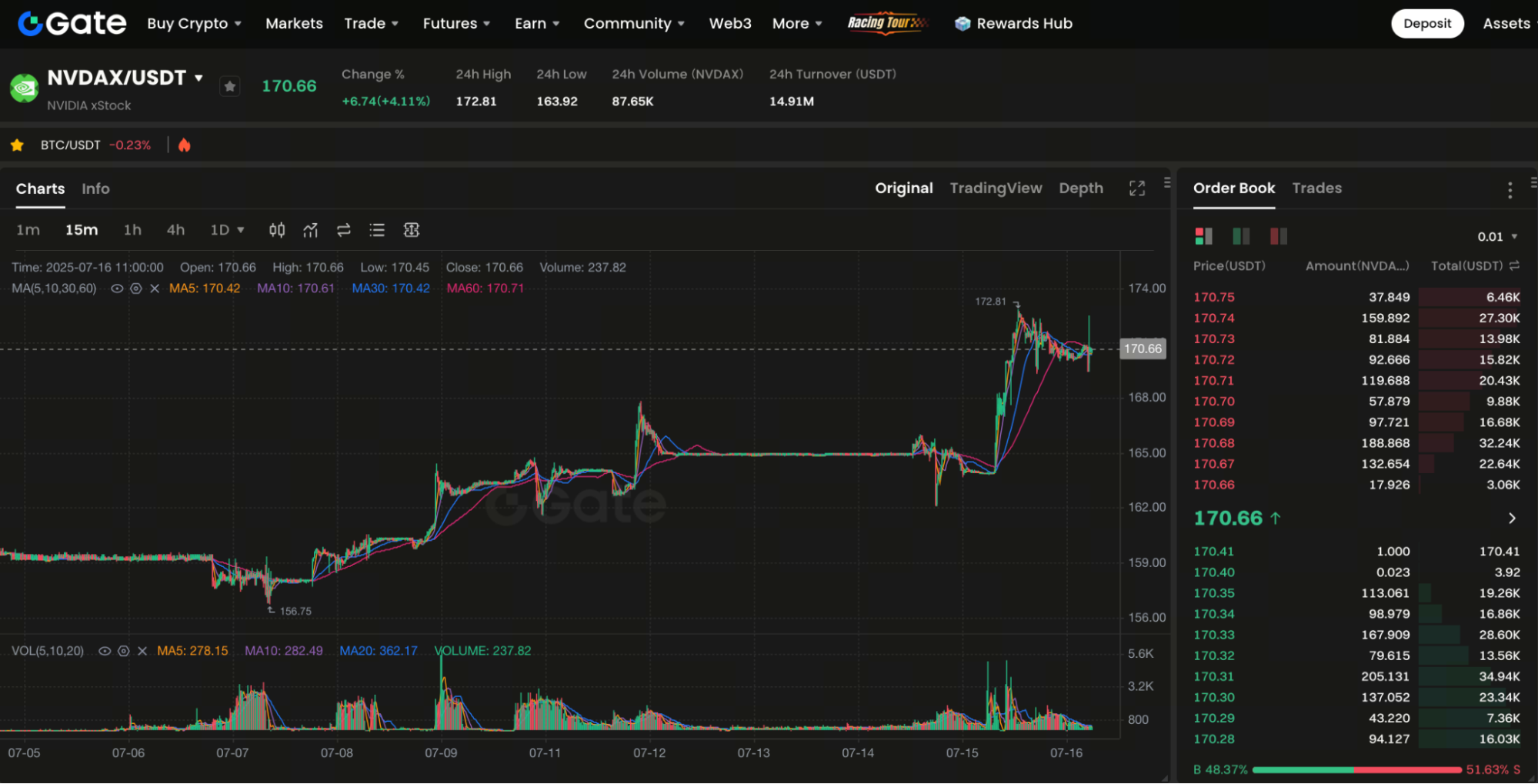Screen dimensions: 1538x784
Task: Switch chart to Depth mode
Action: (x=1081, y=188)
